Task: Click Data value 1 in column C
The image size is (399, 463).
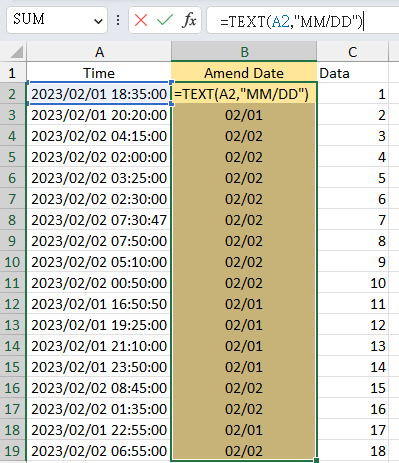Action: (353, 94)
